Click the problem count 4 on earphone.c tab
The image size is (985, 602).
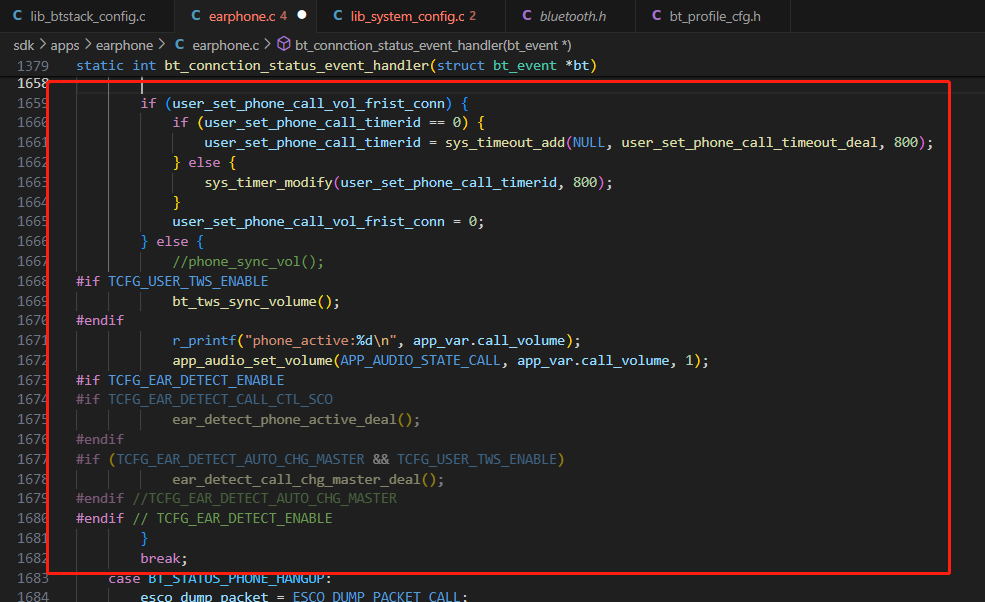[x=283, y=16]
